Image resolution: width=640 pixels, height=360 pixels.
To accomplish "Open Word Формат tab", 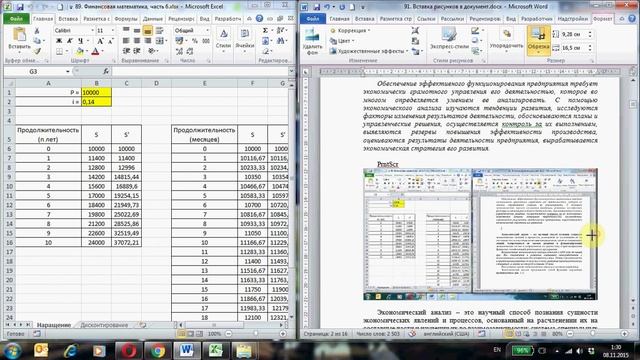I will tap(602, 19).
